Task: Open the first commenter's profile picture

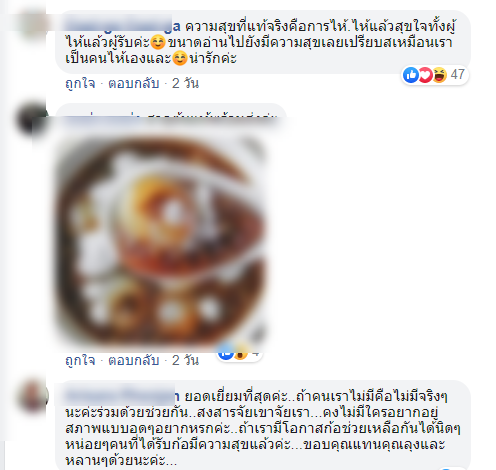Action: click(x=32, y=23)
